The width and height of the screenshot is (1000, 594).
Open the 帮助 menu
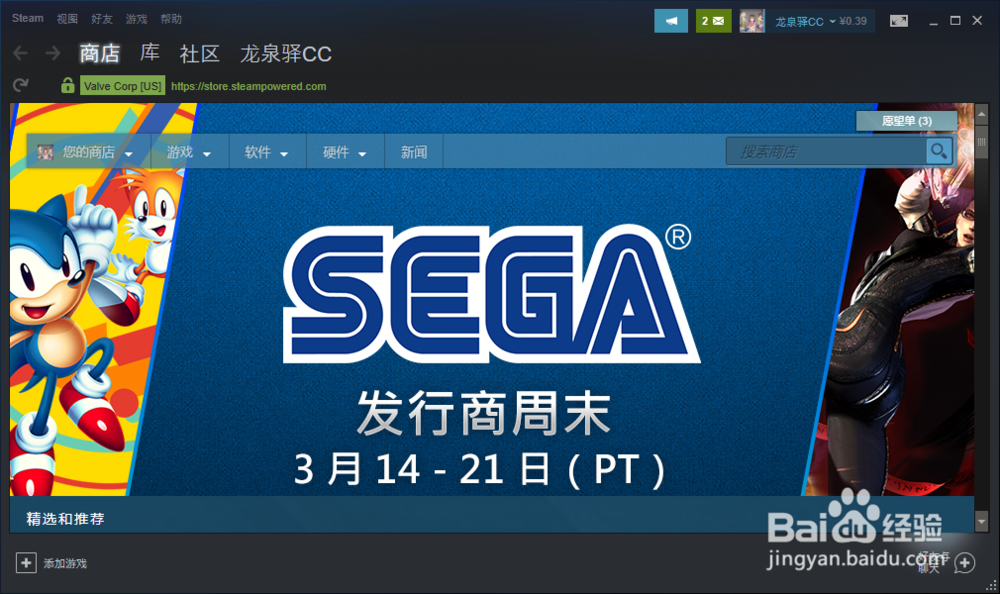(x=171, y=19)
